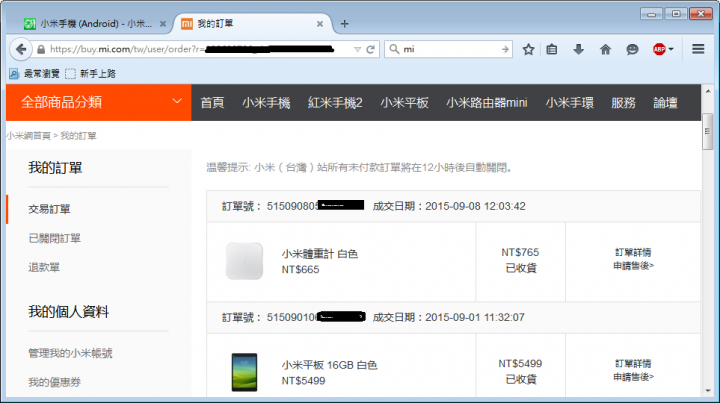Open 小米路由器mini navigation item

487,103
